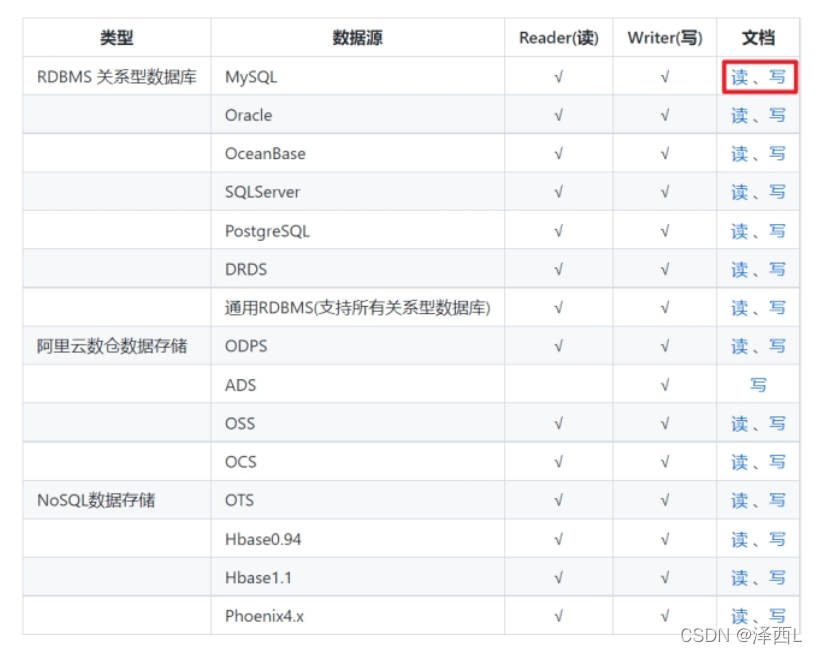The image size is (817, 654).
Task: Open the PostgreSQL write (写) doc link
Action: click(777, 231)
